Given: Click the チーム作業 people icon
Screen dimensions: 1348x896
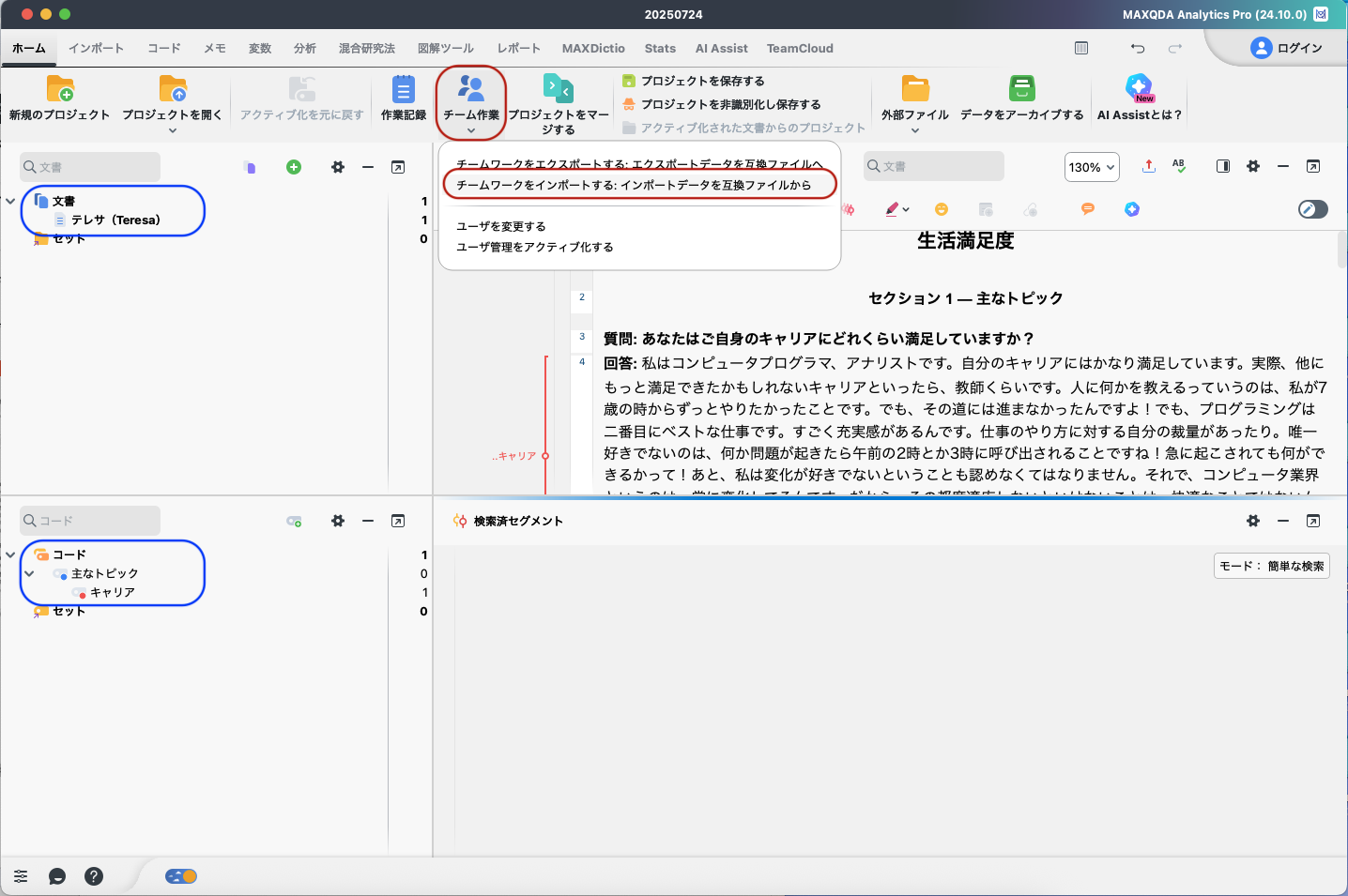Looking at the screenshot, I should 470,88.
